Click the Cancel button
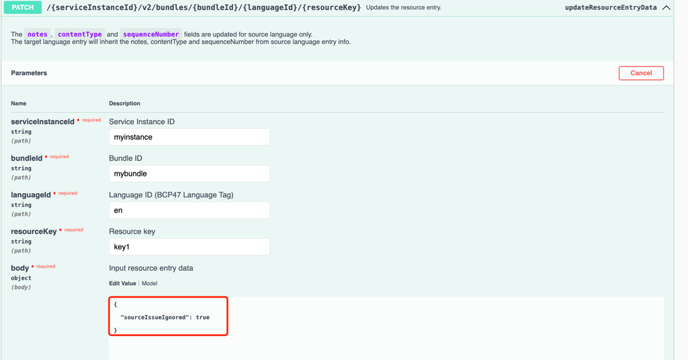The image size is (688, 360). pos(641,73)
